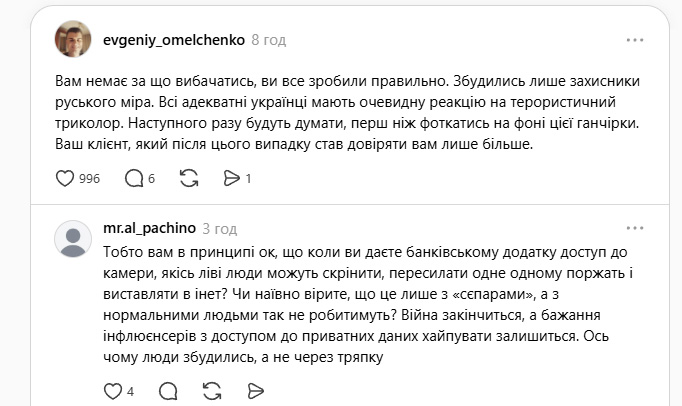Repost evgeniy_omelchenko's post
682x406 pixels.
188,179
